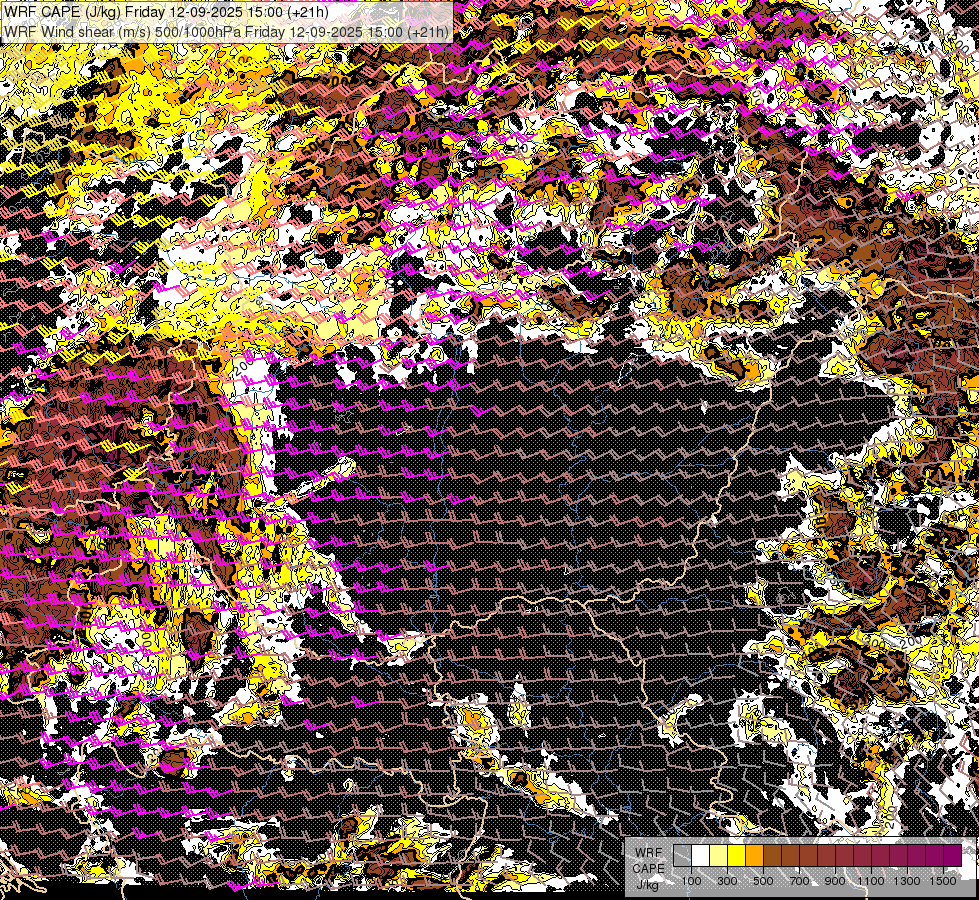Click the 'J/kg' unit label in the legend
Viewport: 979px width, 900px height.
[647, 884]
